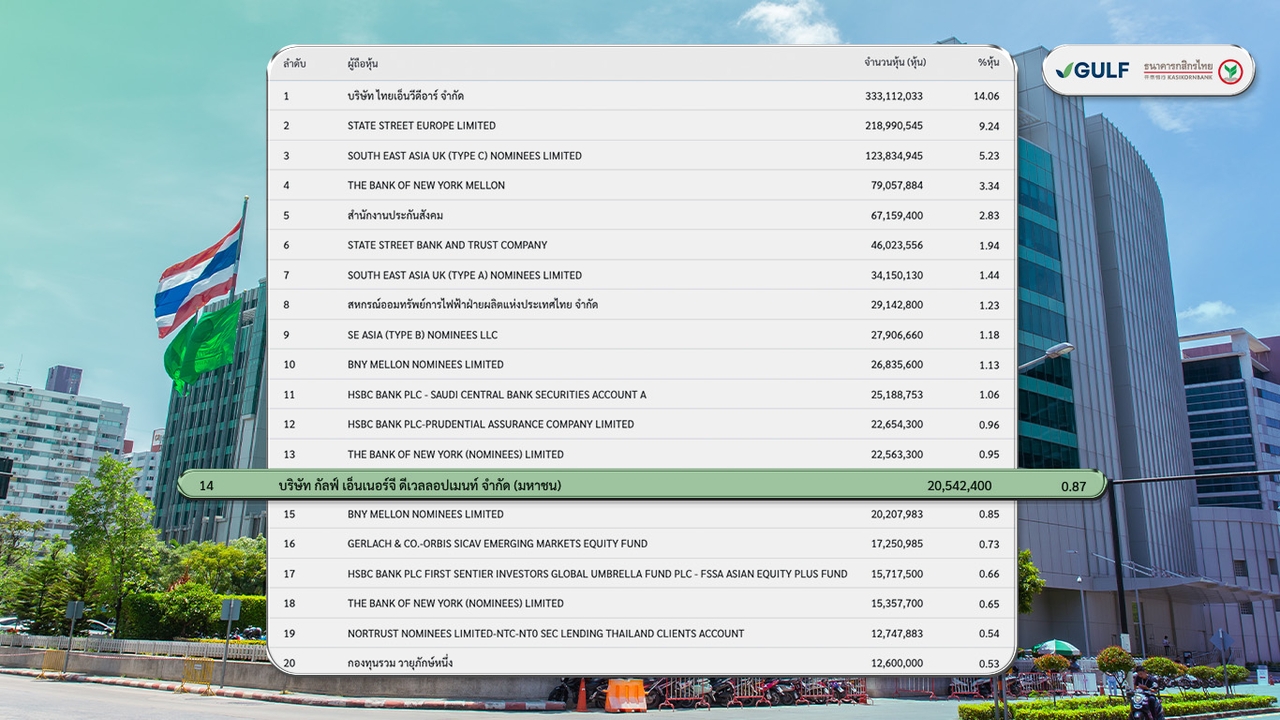Select สหกรณ์ออมทรัพย์การไฟฟ้าฝ่ายผลิต row
This screenshot has height=720, width=1280.
pos(642,305)
